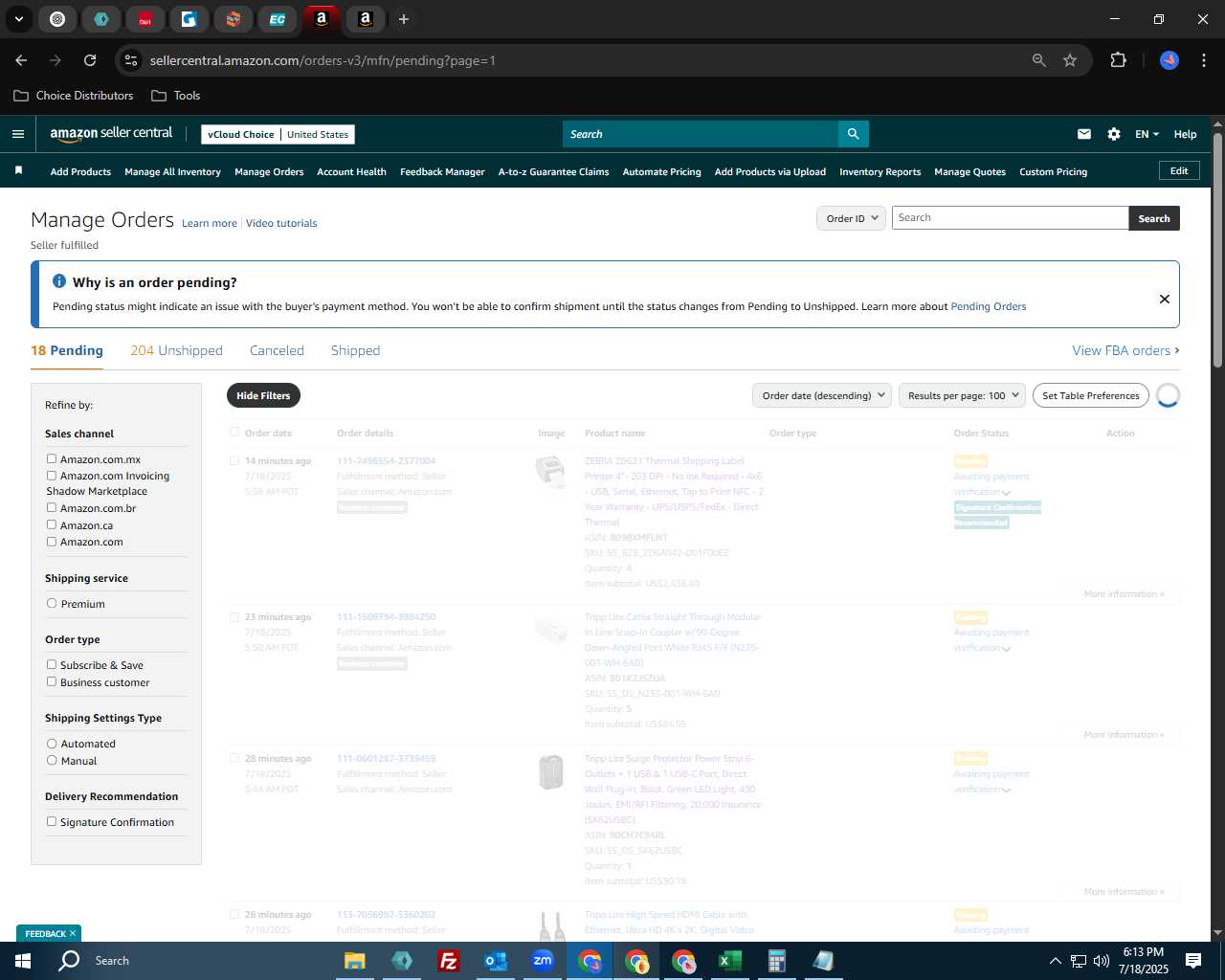Image resolution: width=1225 pixels, height=980 pixels.
Task: Open the EN language dropdown
Action: (x=1147, y=134)
